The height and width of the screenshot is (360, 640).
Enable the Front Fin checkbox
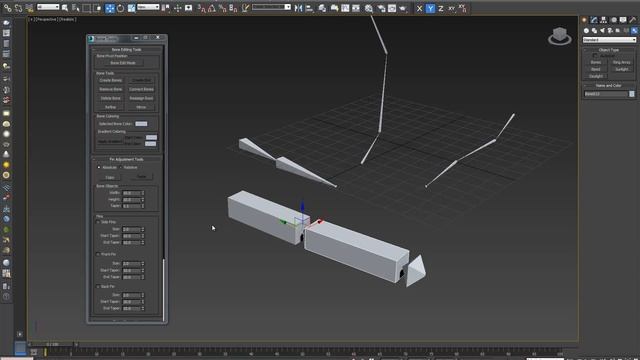click(98, 254)
